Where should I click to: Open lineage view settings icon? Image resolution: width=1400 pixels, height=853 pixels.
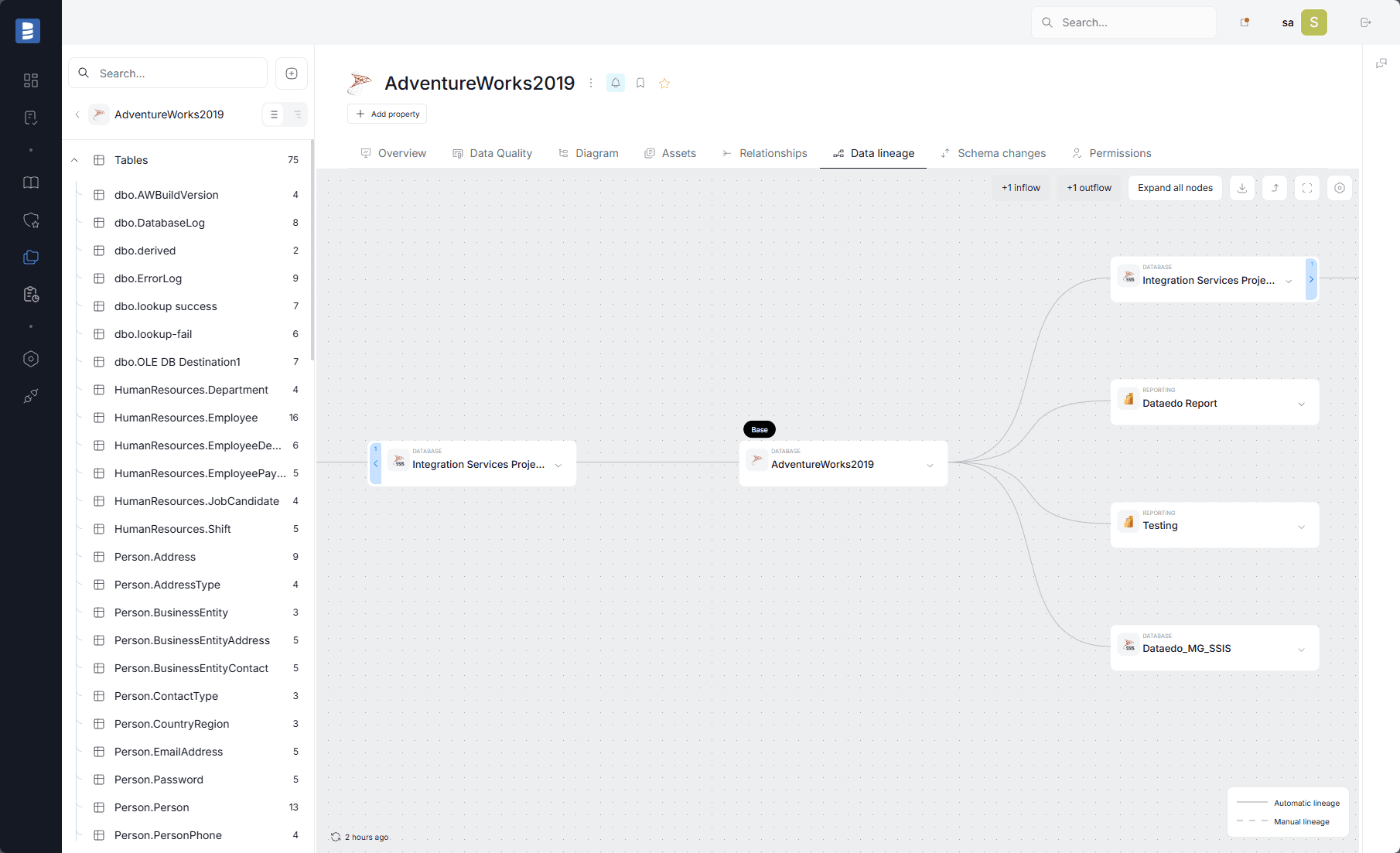1340,188
